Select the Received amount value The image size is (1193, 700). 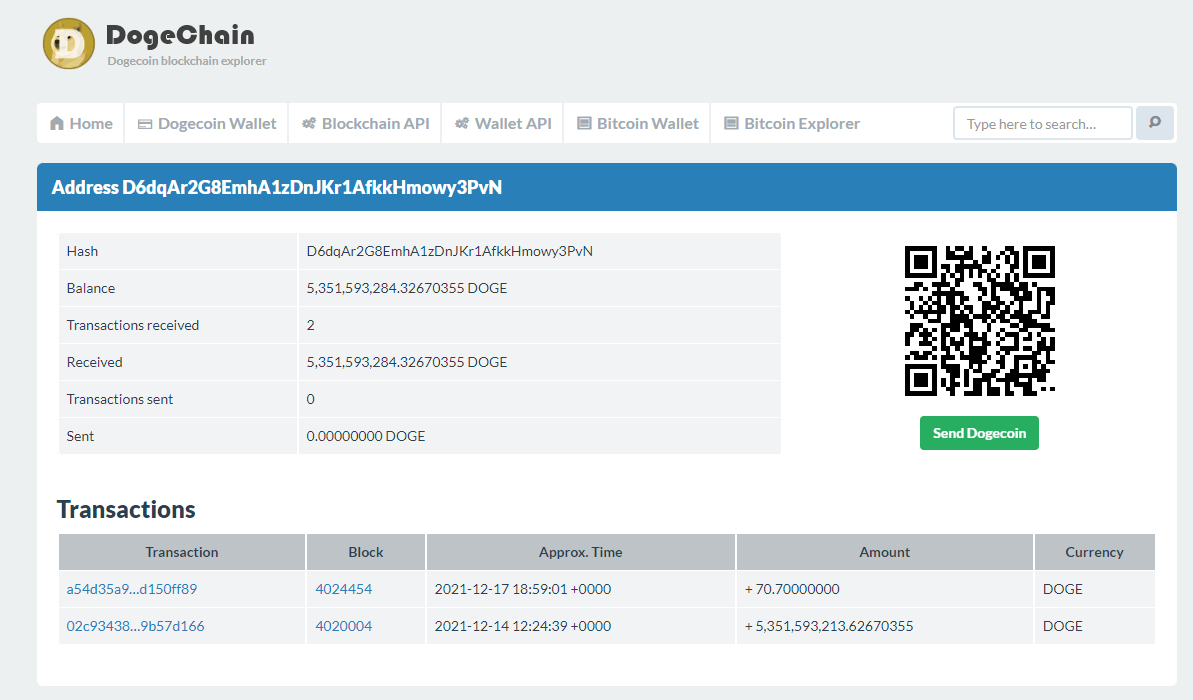[x=407, y=362]
